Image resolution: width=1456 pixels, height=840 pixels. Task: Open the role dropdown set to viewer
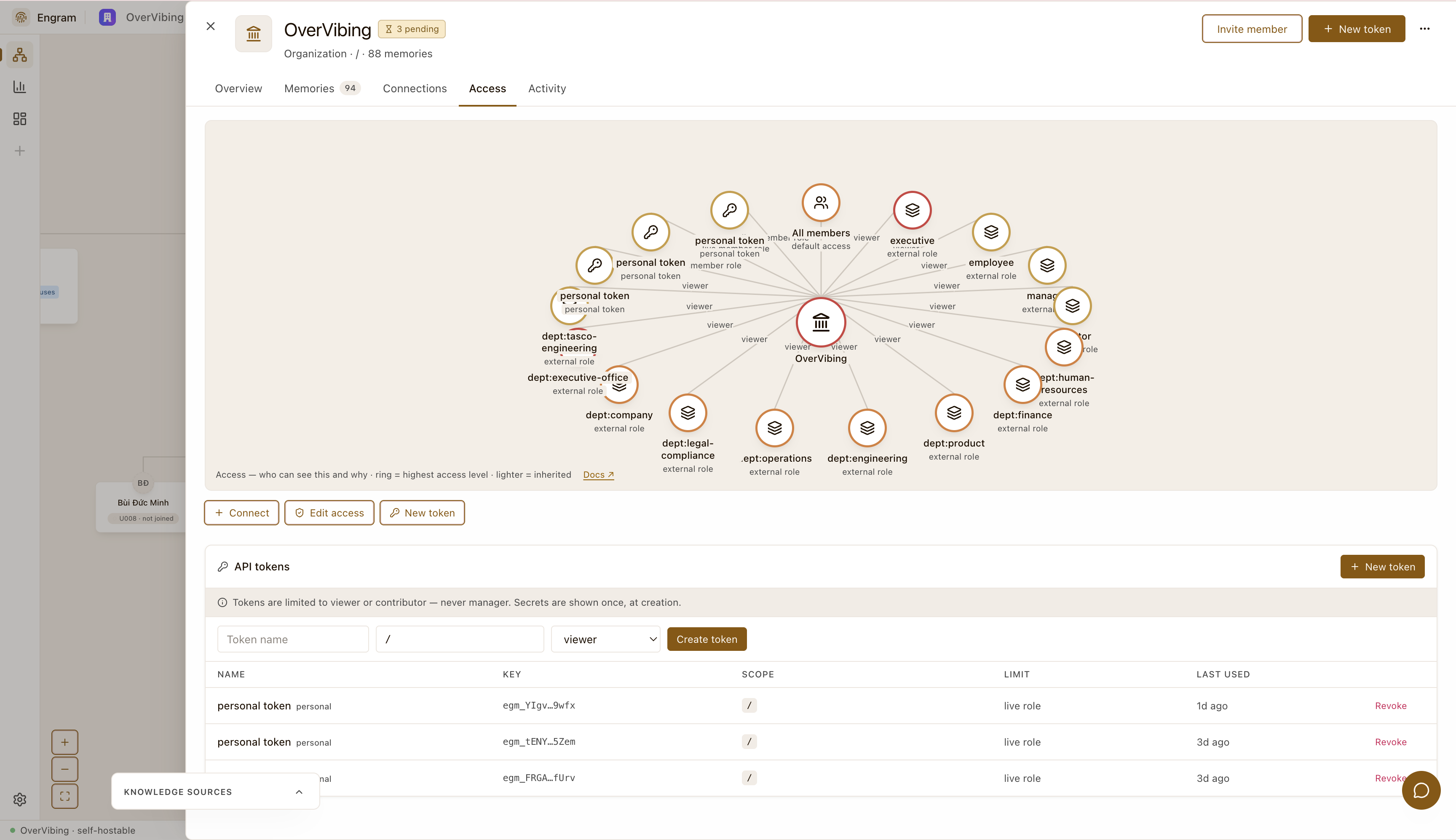click(606, 639)
